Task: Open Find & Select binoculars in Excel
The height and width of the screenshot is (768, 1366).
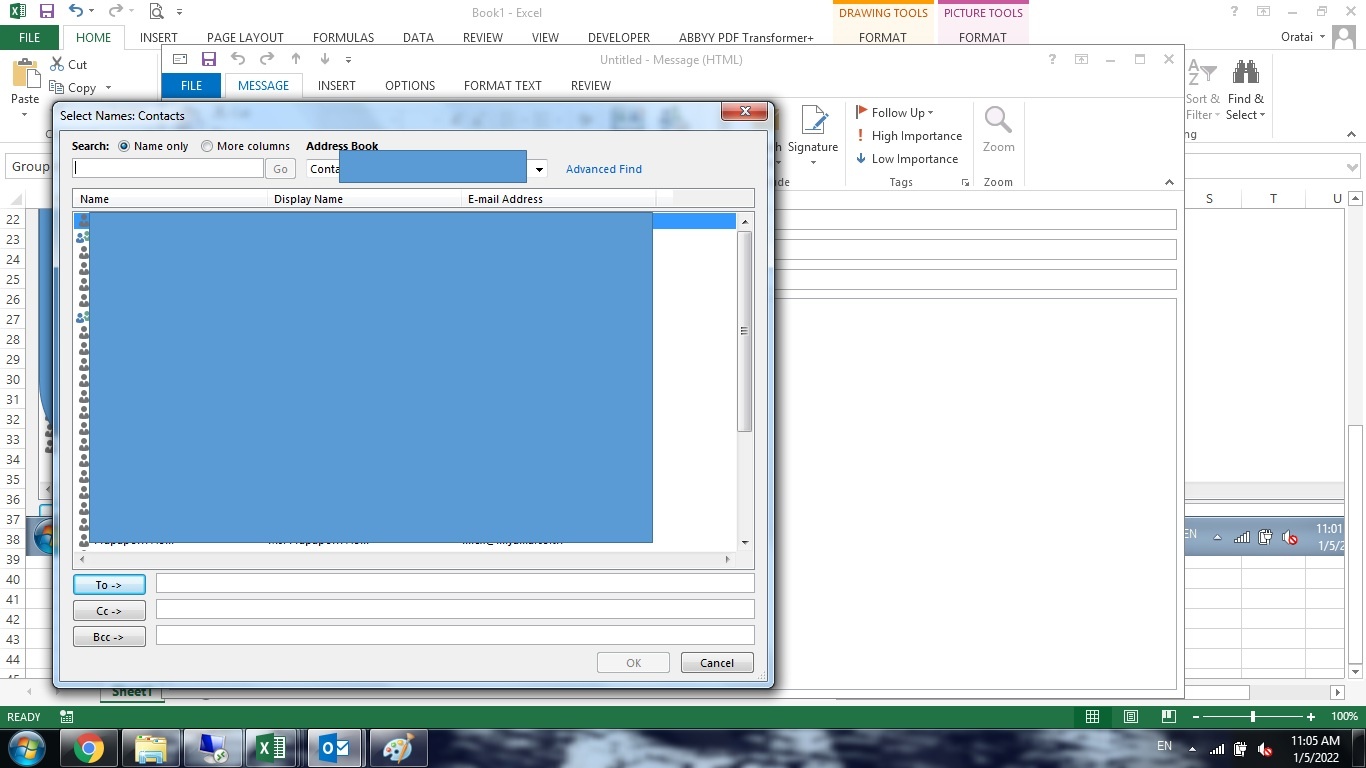Action: click(1246, 90)
